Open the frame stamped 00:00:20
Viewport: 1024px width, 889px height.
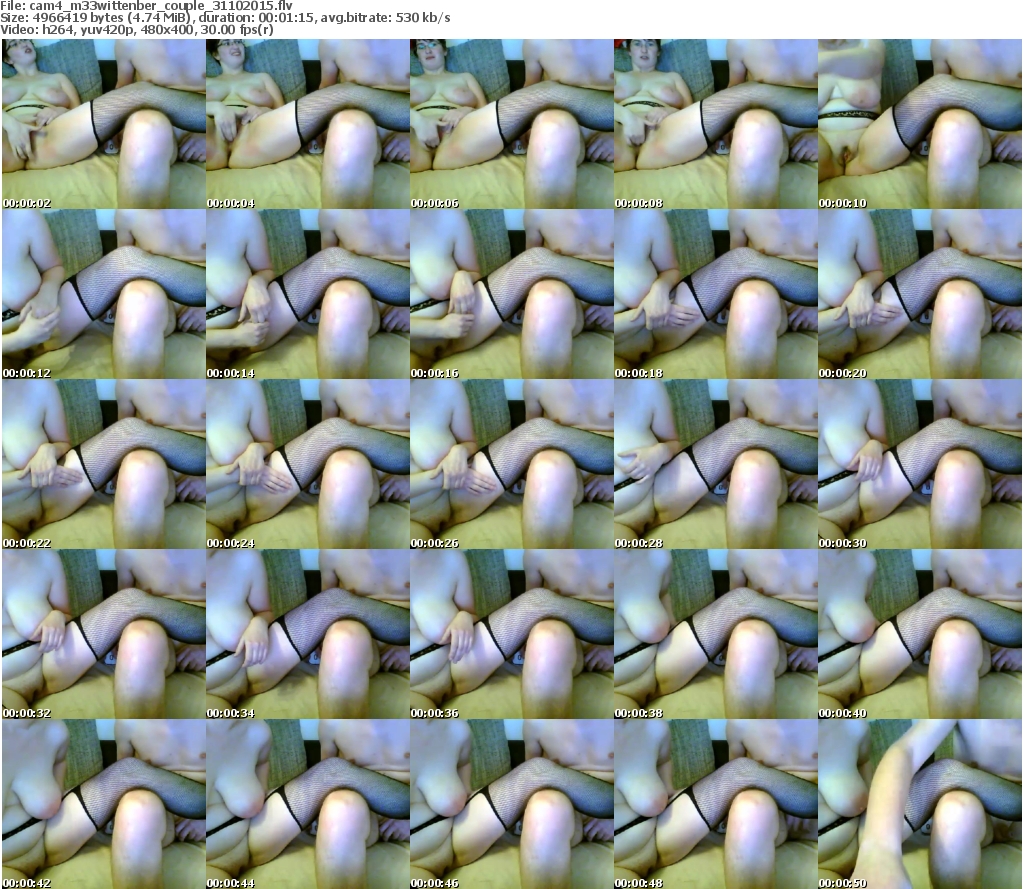[920, 295]
